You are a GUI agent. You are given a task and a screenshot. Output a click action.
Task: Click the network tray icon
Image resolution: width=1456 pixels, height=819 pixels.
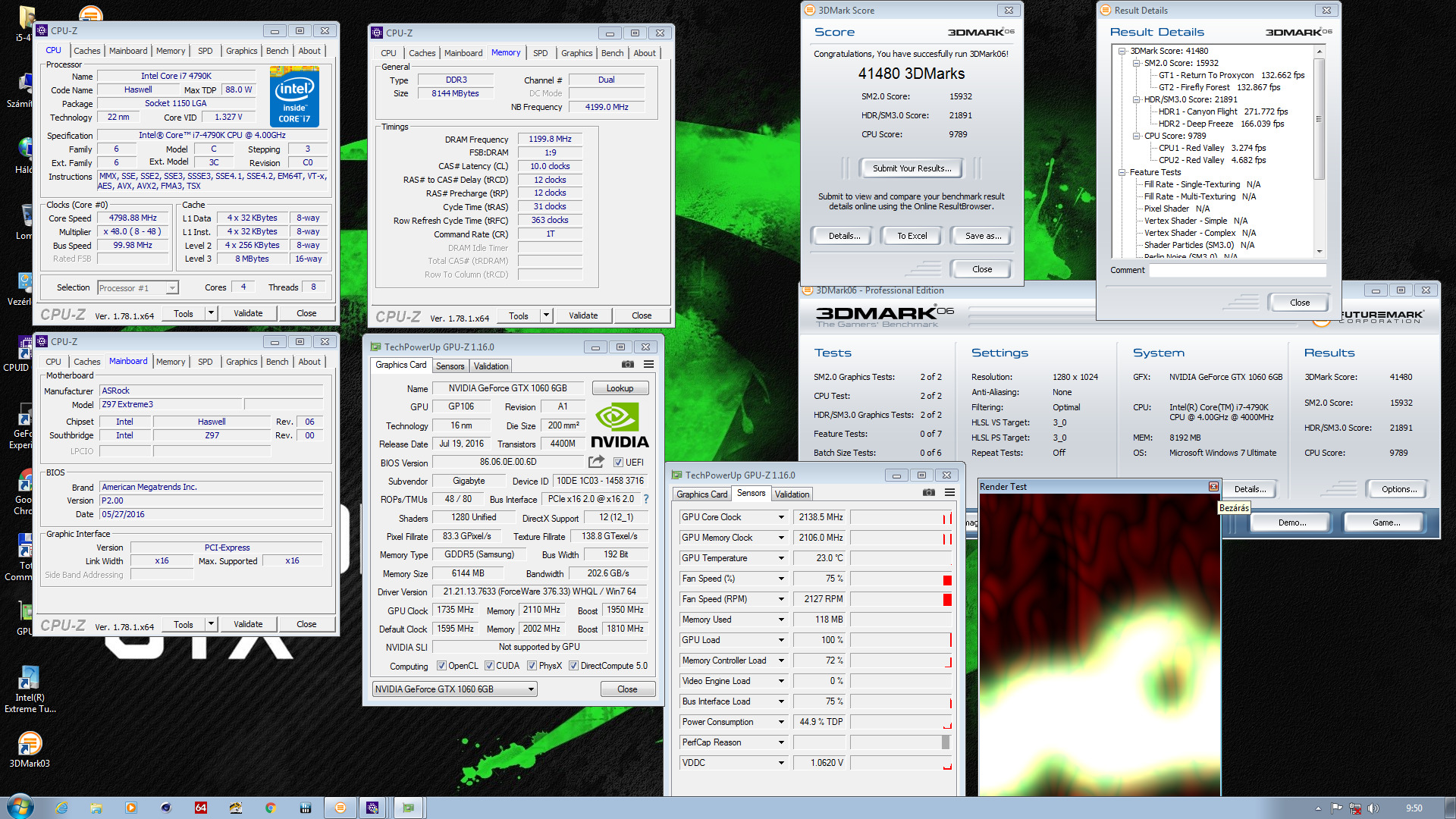point(1354,808)
